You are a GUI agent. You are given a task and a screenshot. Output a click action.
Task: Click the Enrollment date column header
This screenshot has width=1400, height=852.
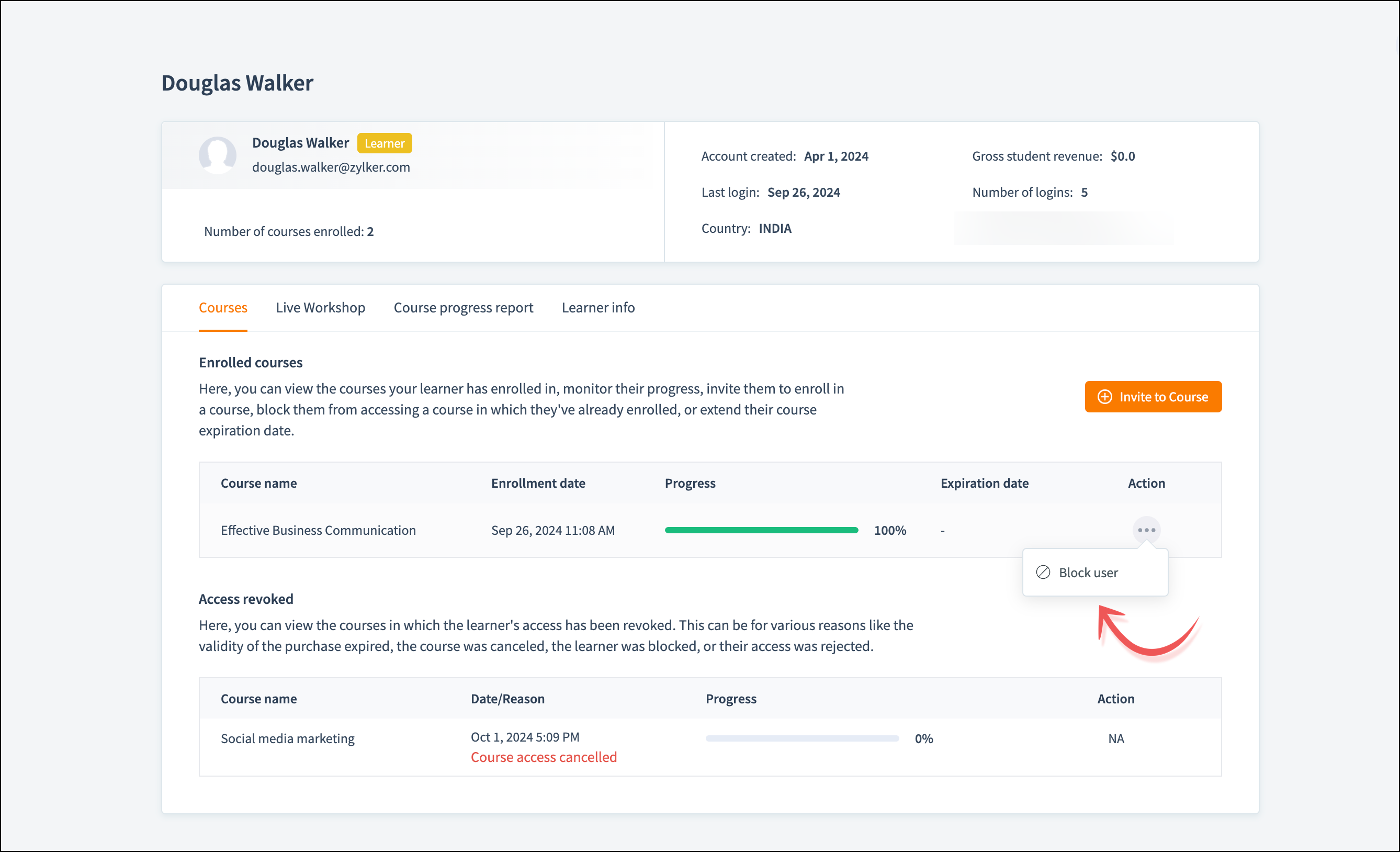[x=537, y=483]
